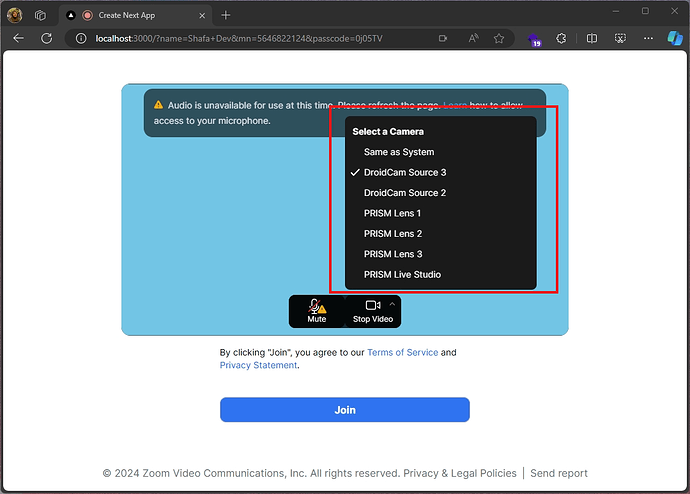
Task: Open purple extension icon with badge 19
Action: [534, 39]
